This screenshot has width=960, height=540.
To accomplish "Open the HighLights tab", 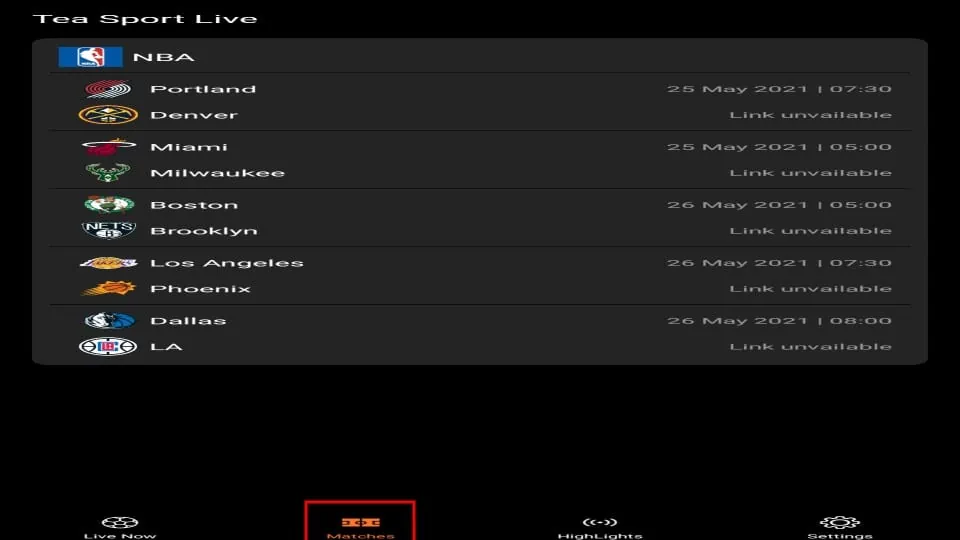I will pyautogui.click(x=600, y=528).
